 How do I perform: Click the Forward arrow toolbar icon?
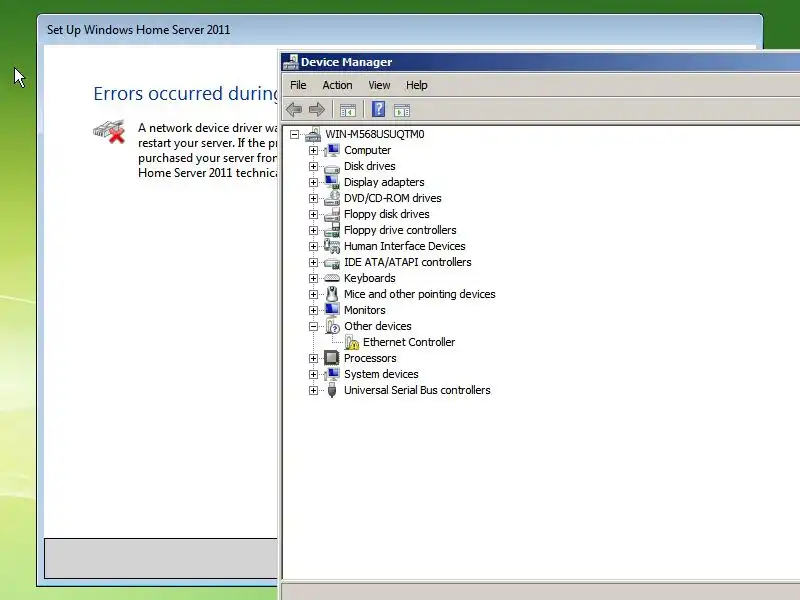(317, 109)
